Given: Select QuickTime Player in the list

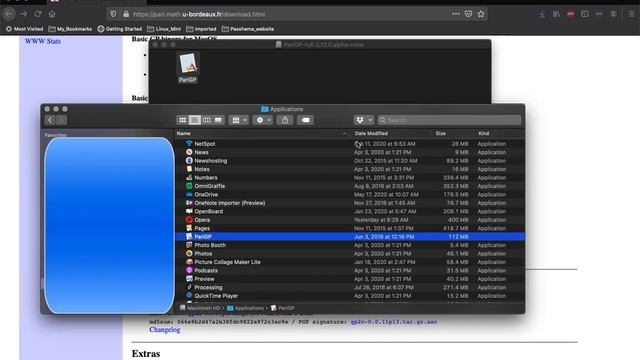Looking at the screenshot, I should point(350,296).
